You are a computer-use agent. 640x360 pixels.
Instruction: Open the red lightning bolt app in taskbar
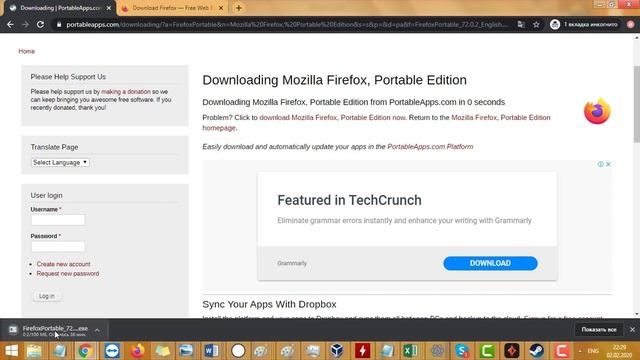[362, 351]
